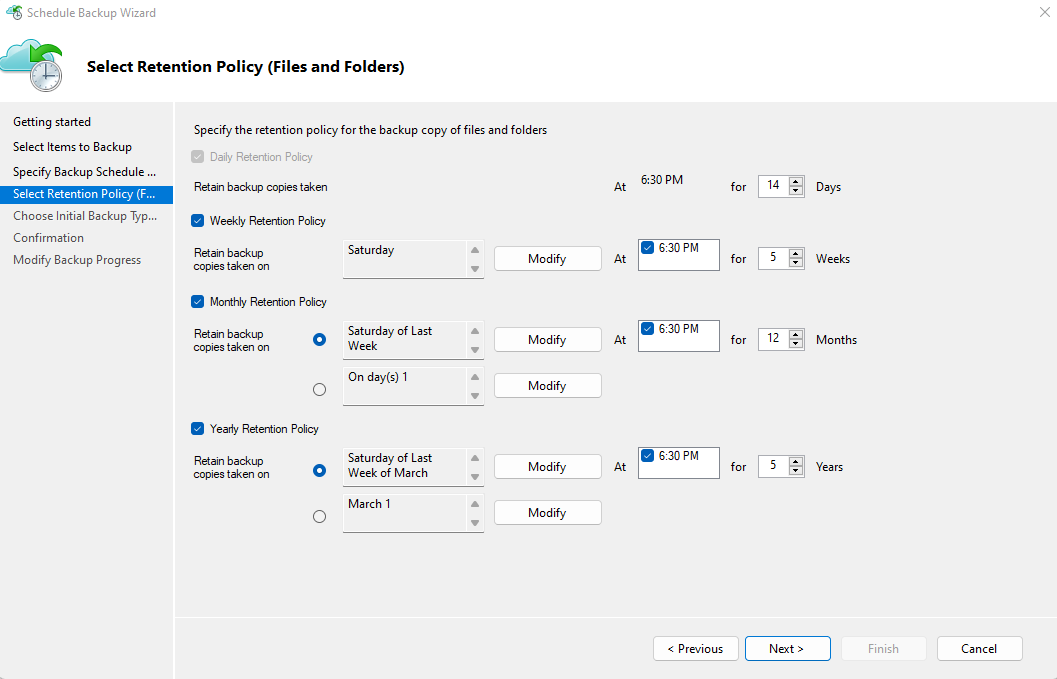Click the yearly retention years value field

coord(773,465)
